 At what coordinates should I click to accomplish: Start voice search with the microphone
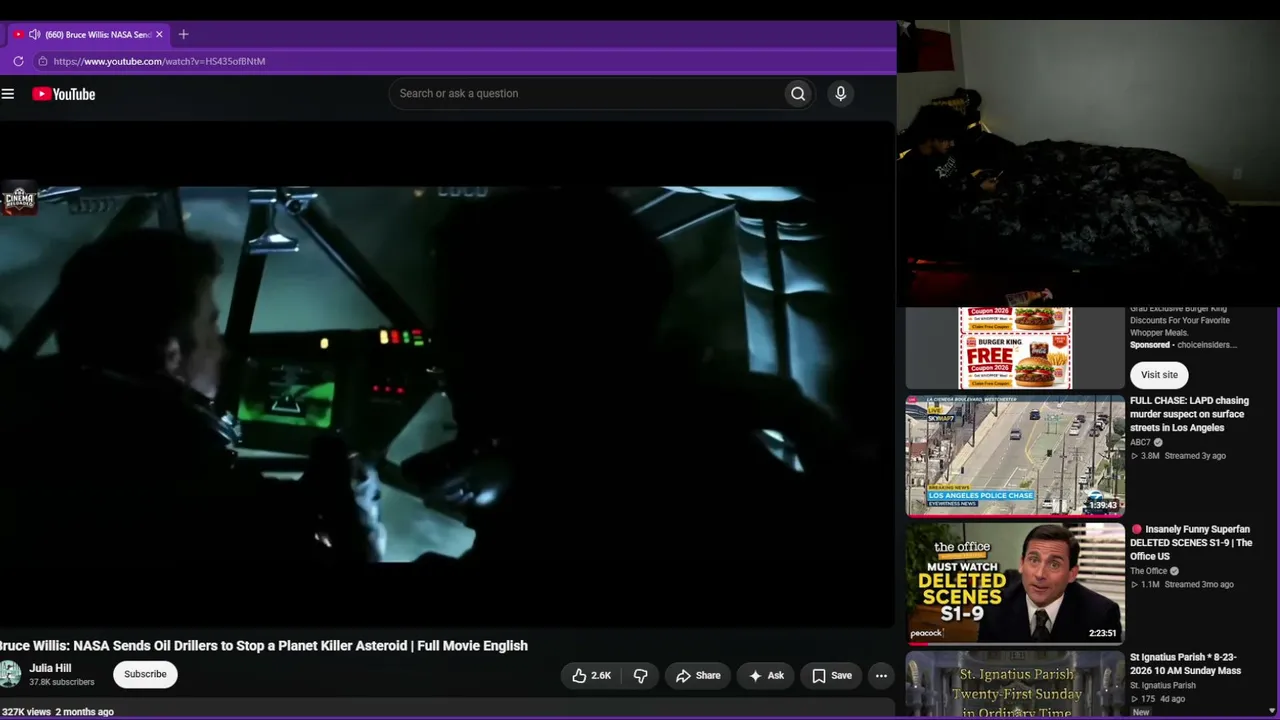[x=840, y=94]
